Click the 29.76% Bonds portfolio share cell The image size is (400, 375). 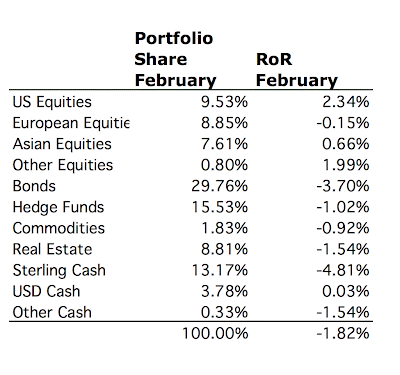(x=220, y=186)
